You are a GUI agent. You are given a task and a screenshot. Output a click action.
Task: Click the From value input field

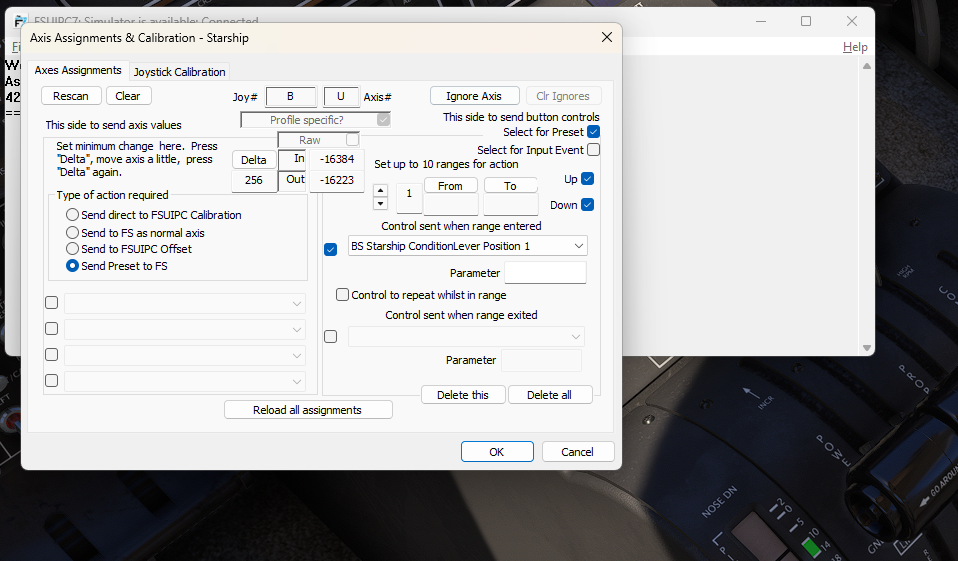click(x=451, y=205)
